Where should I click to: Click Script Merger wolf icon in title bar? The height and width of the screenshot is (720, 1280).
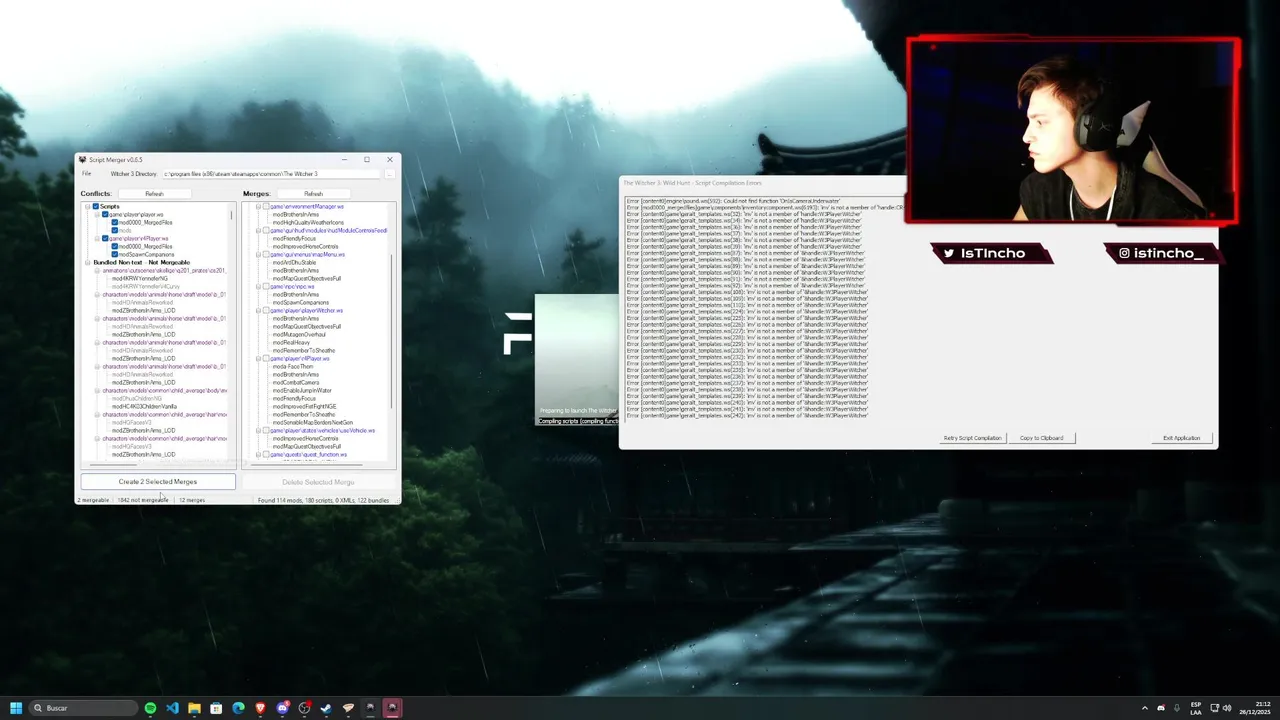tap(82, 160)
